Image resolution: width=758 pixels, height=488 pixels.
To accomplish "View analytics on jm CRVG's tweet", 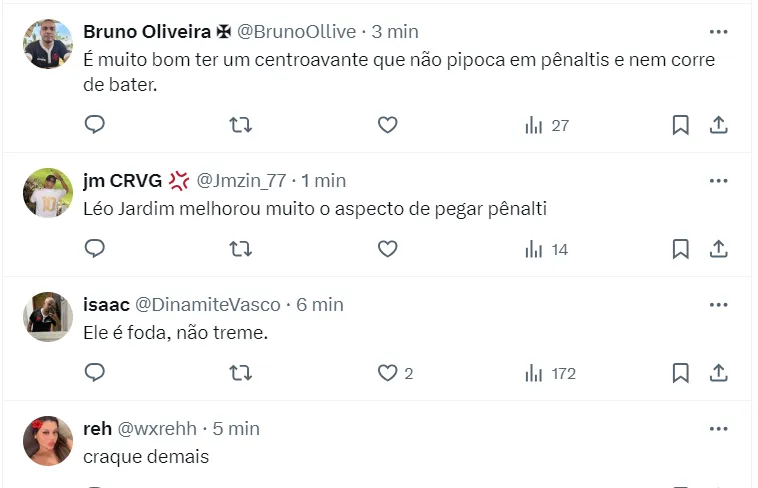I will 546,249.
